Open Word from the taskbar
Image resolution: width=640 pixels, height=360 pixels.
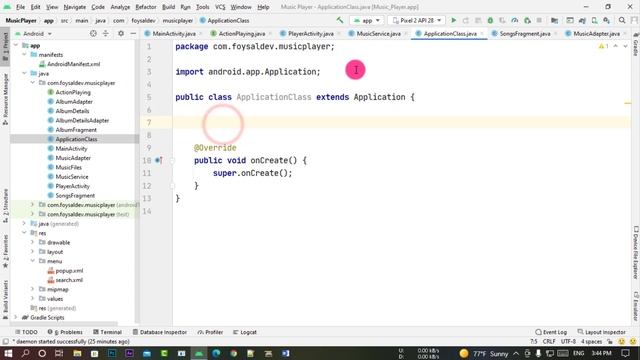[x=286, y=353]
